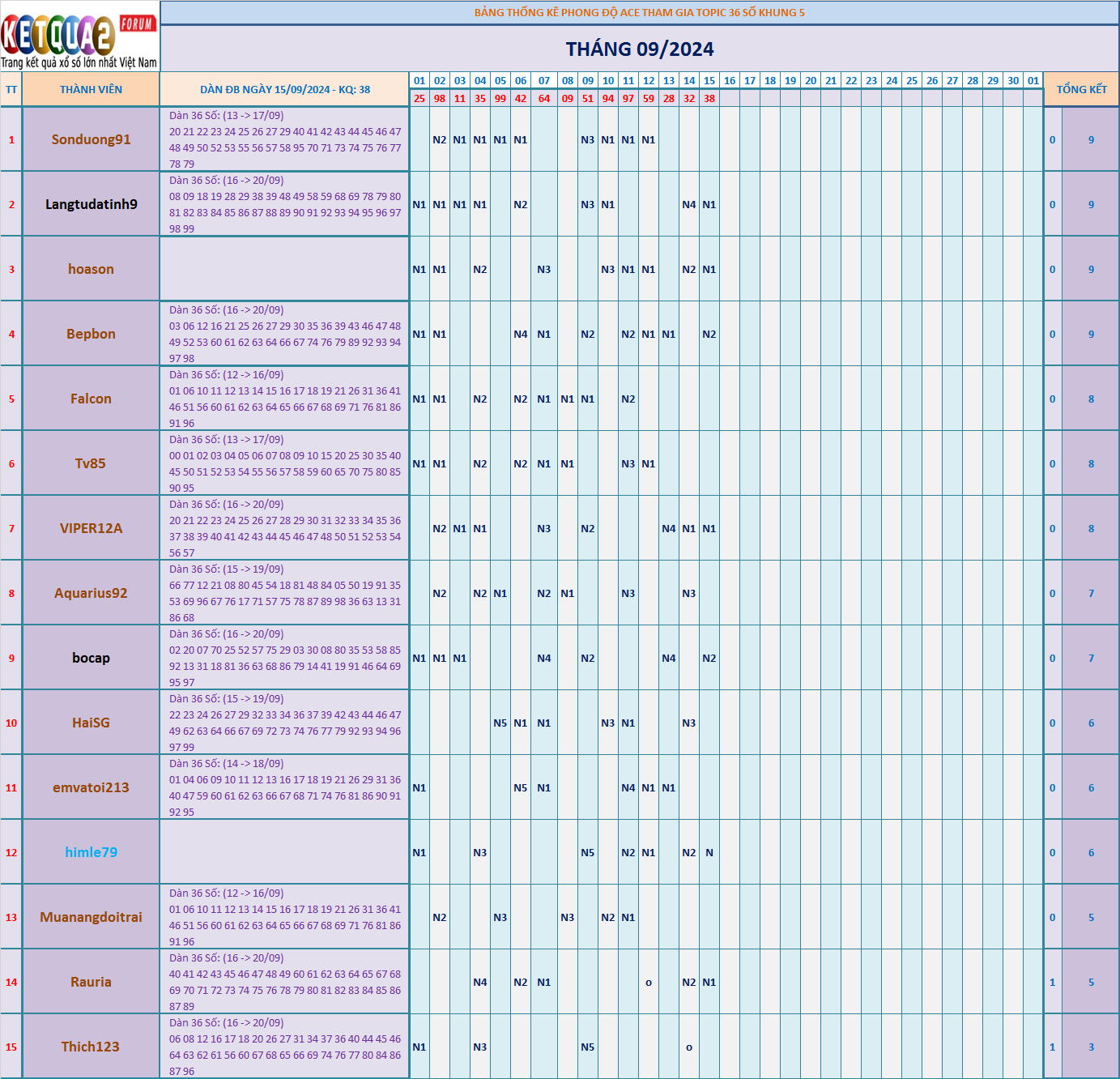Select day column header 15
This screenshot has width=1120, height=1079.
(709, 80)
